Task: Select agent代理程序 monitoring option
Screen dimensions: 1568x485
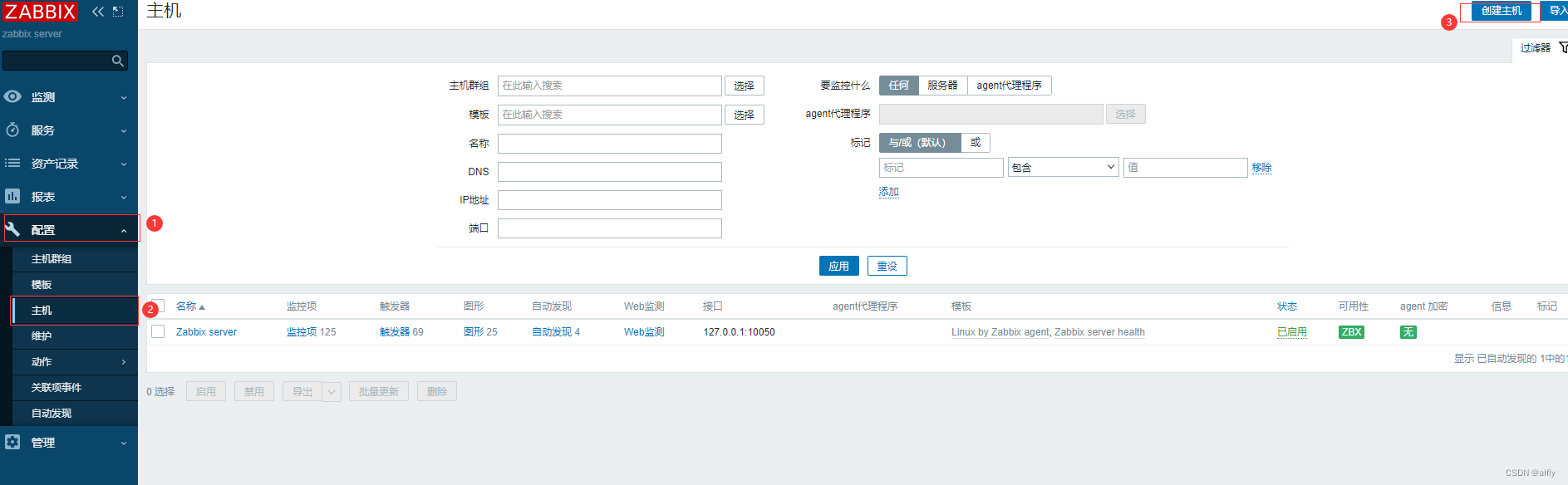Action: (1009, 86)
